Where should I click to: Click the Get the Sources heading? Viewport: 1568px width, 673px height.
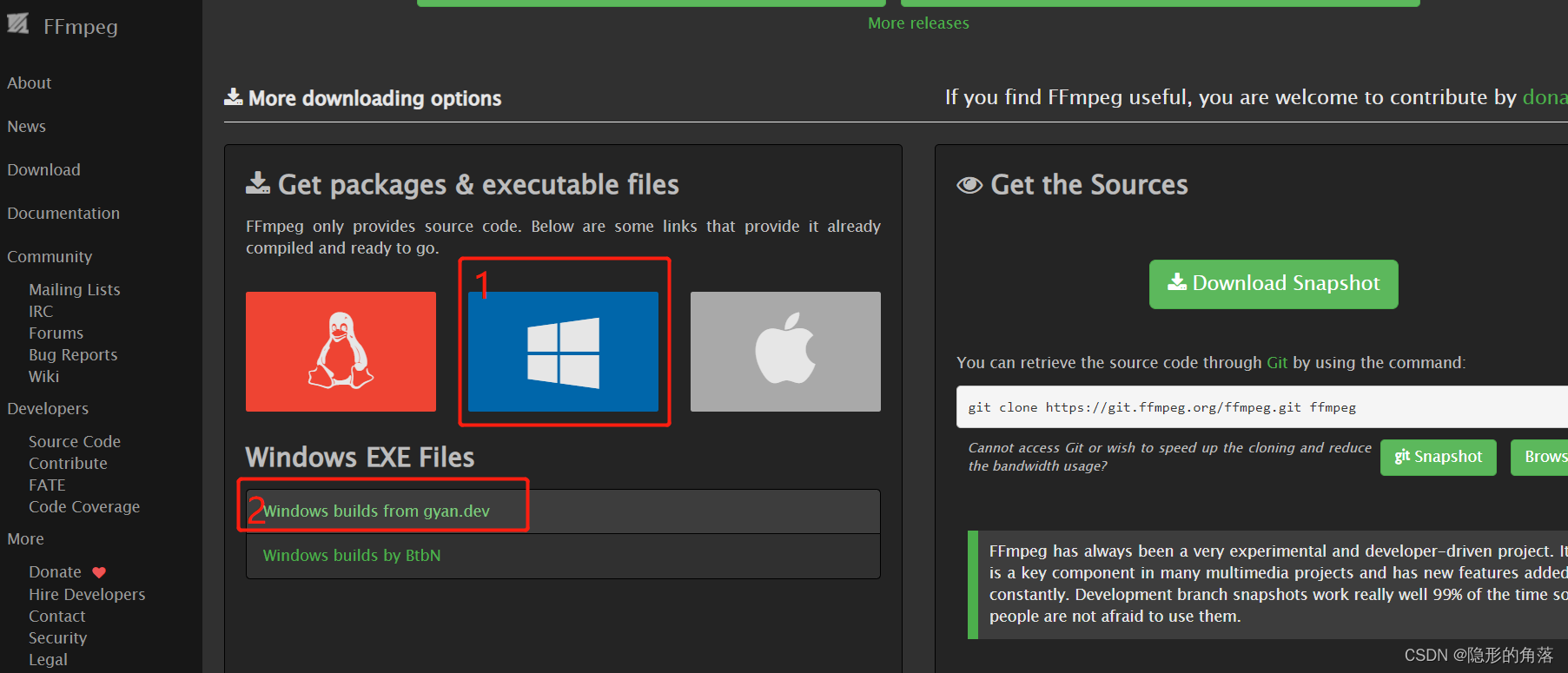coord(1072,184)
